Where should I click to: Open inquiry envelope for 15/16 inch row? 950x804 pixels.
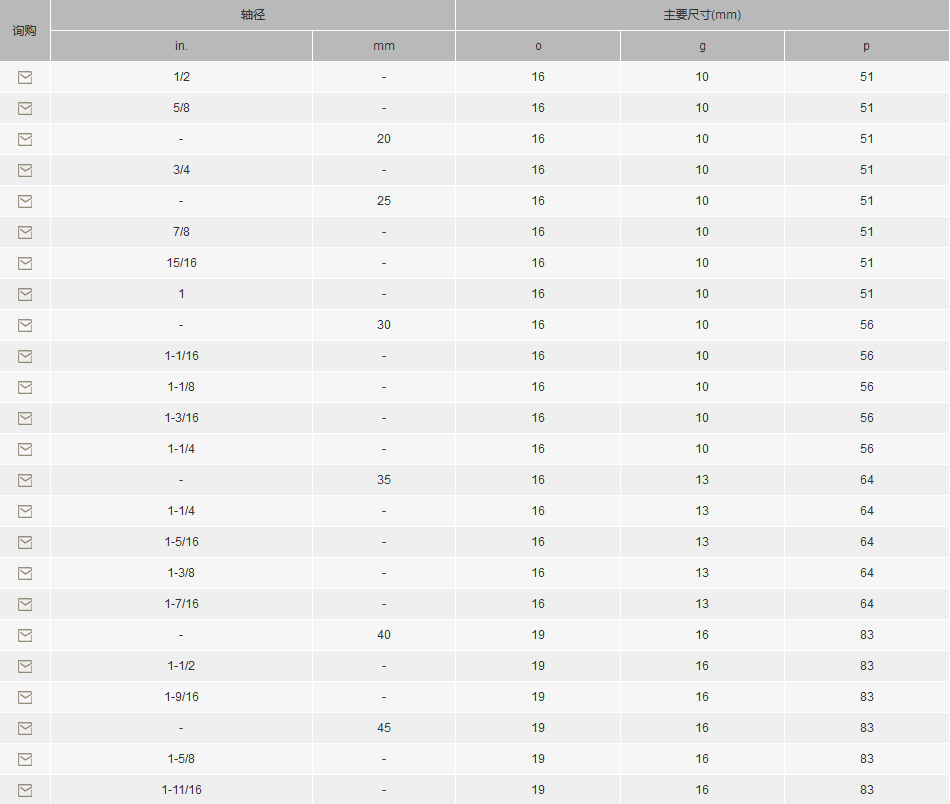[x=25, y=263]
